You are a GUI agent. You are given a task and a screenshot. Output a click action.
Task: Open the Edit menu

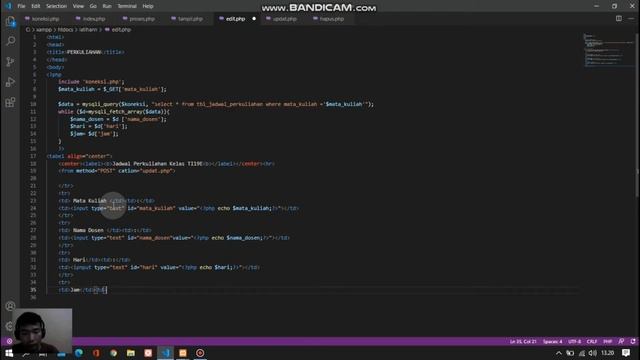36,6
